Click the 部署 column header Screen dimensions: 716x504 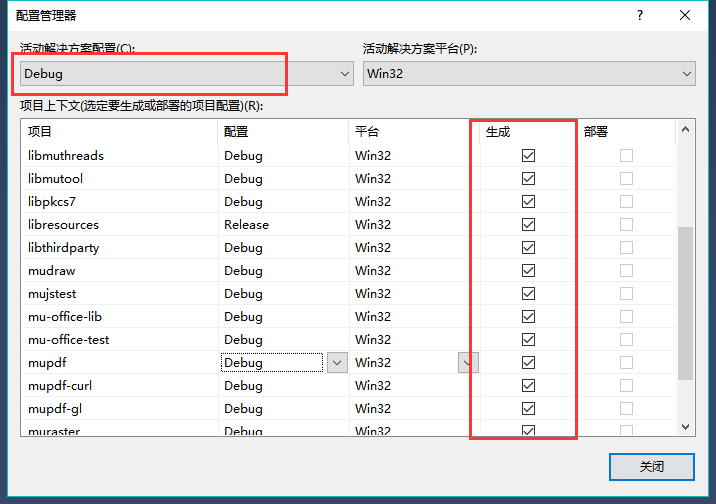point(626,132)
